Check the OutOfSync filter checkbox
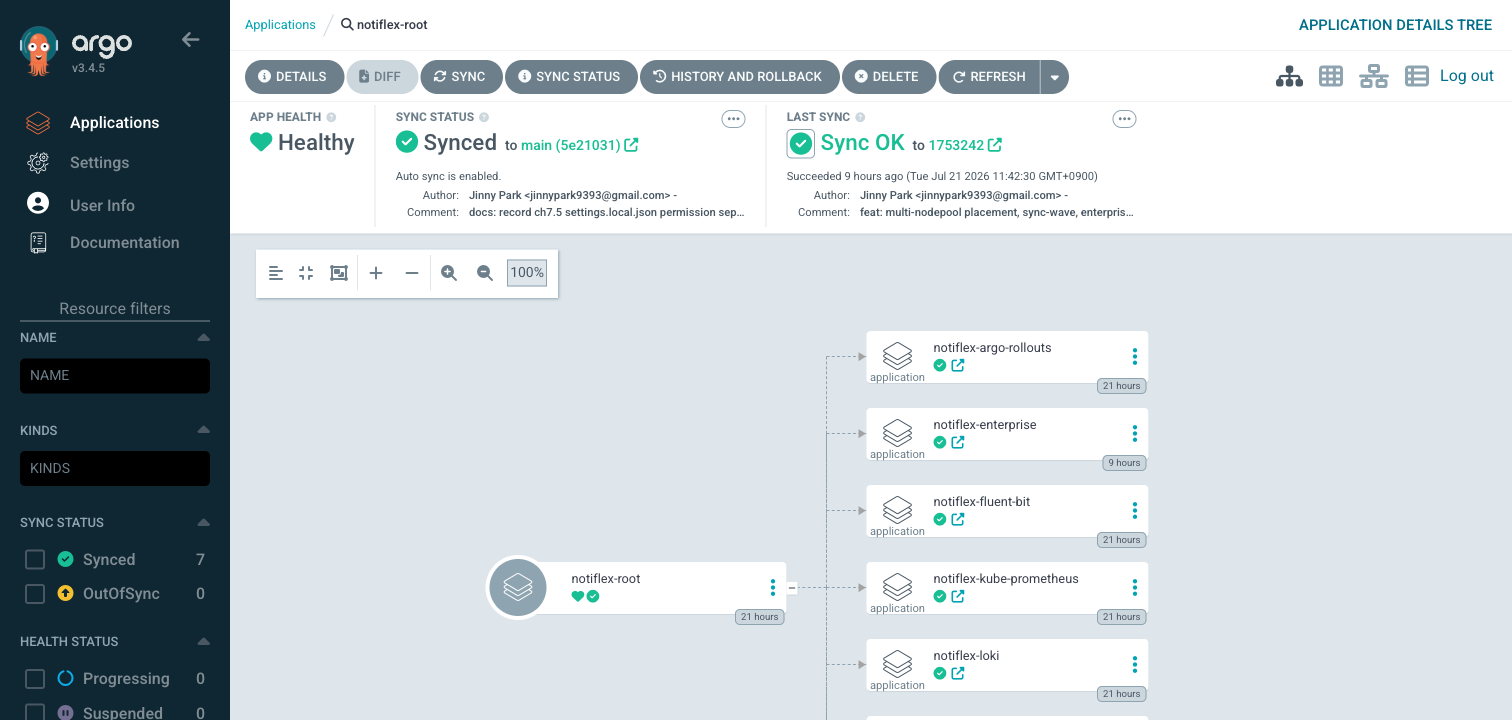This screenshot has height=720, width=1512. (35, 594)
